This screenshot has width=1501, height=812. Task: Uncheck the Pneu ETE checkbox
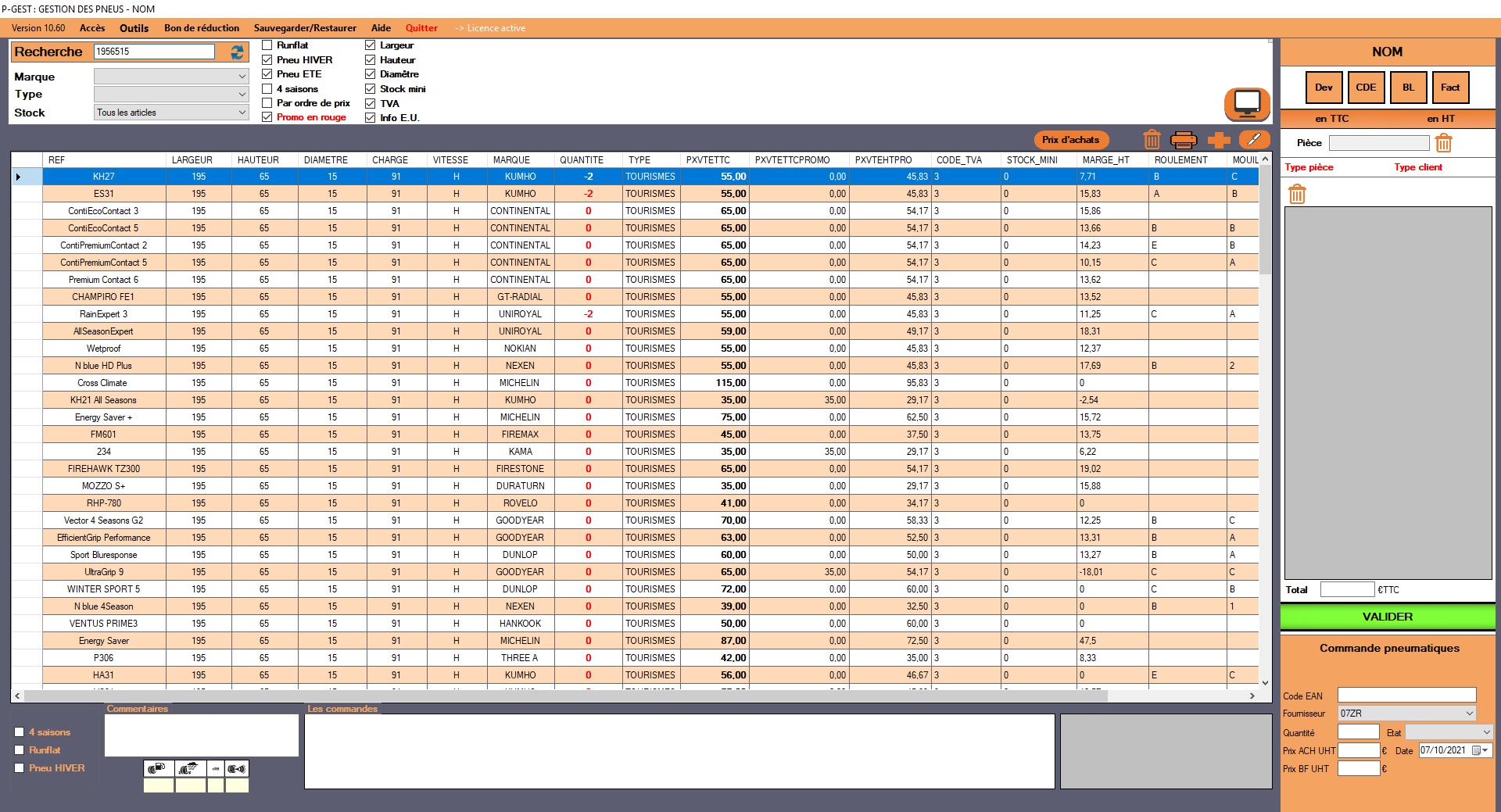coord(267,74)
